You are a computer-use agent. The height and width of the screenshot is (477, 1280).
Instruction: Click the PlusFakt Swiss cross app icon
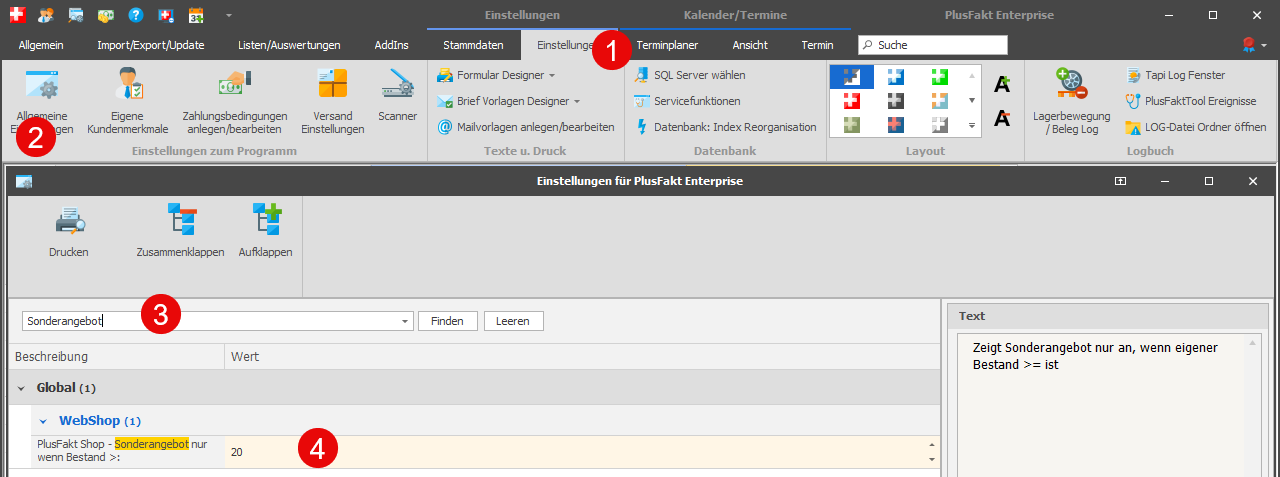pos(16,15)
